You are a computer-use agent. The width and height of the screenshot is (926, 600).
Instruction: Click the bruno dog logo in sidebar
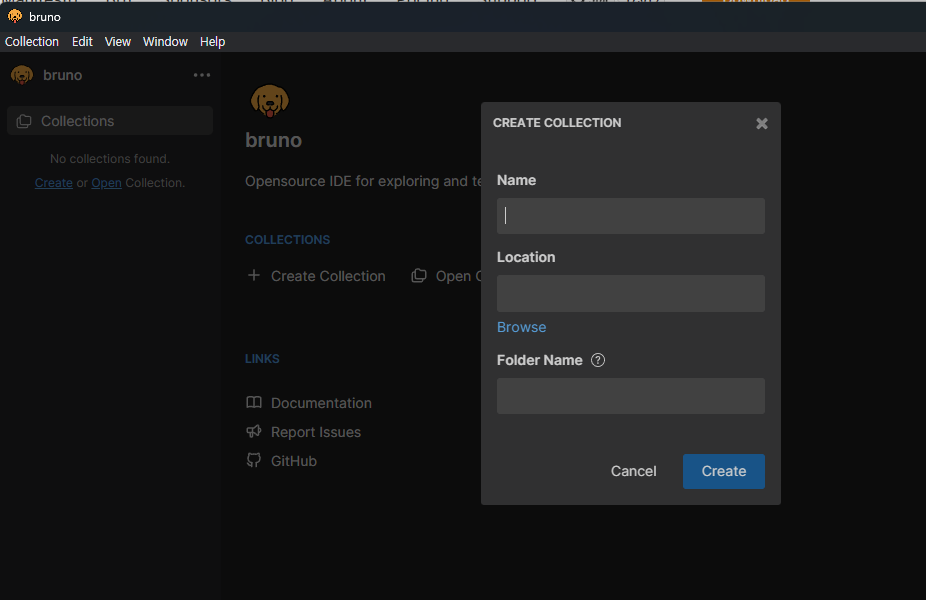(22, 75)
